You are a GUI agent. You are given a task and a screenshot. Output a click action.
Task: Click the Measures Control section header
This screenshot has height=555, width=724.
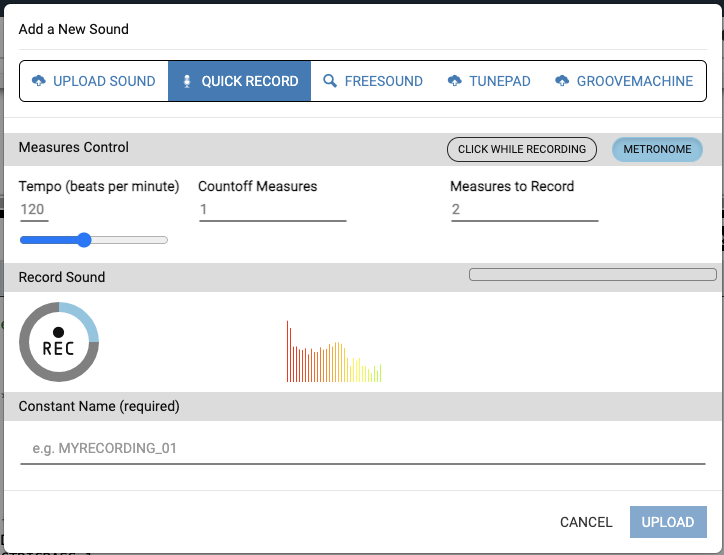74,148
